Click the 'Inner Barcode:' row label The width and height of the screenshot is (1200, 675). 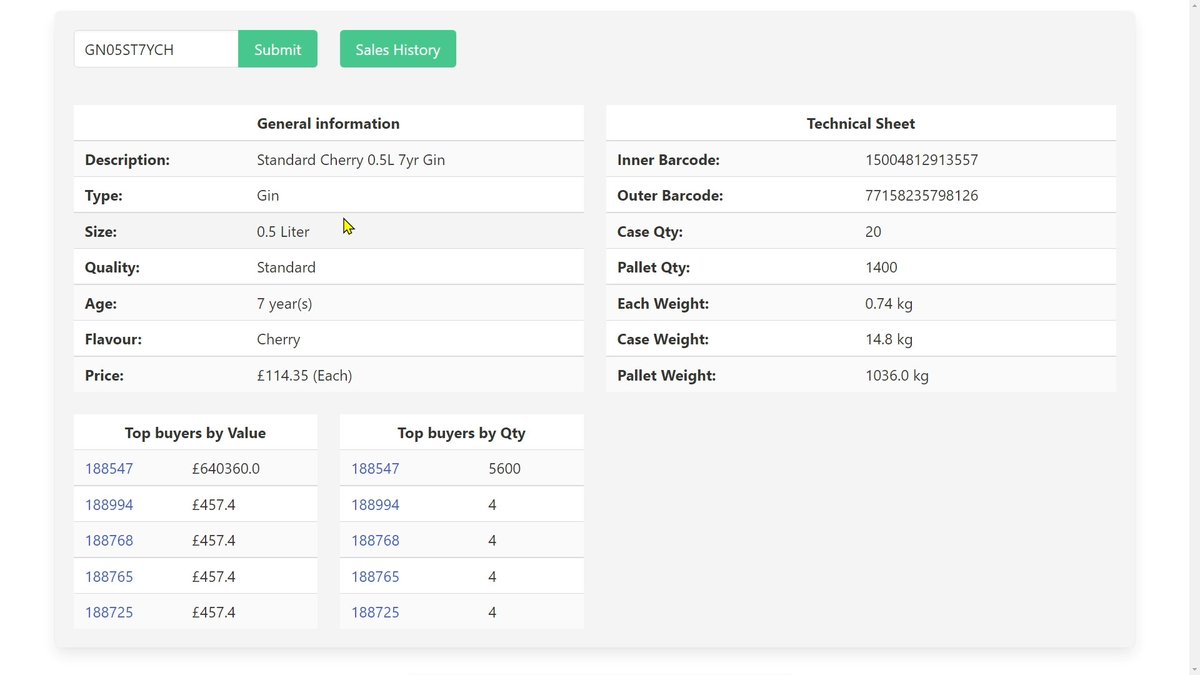(x=668, y=159)
